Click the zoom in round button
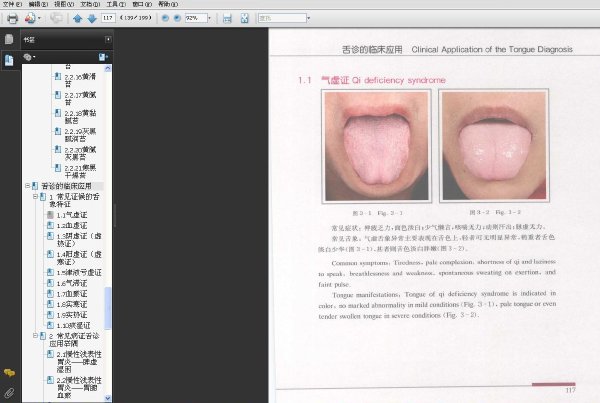 click(177, 18)
